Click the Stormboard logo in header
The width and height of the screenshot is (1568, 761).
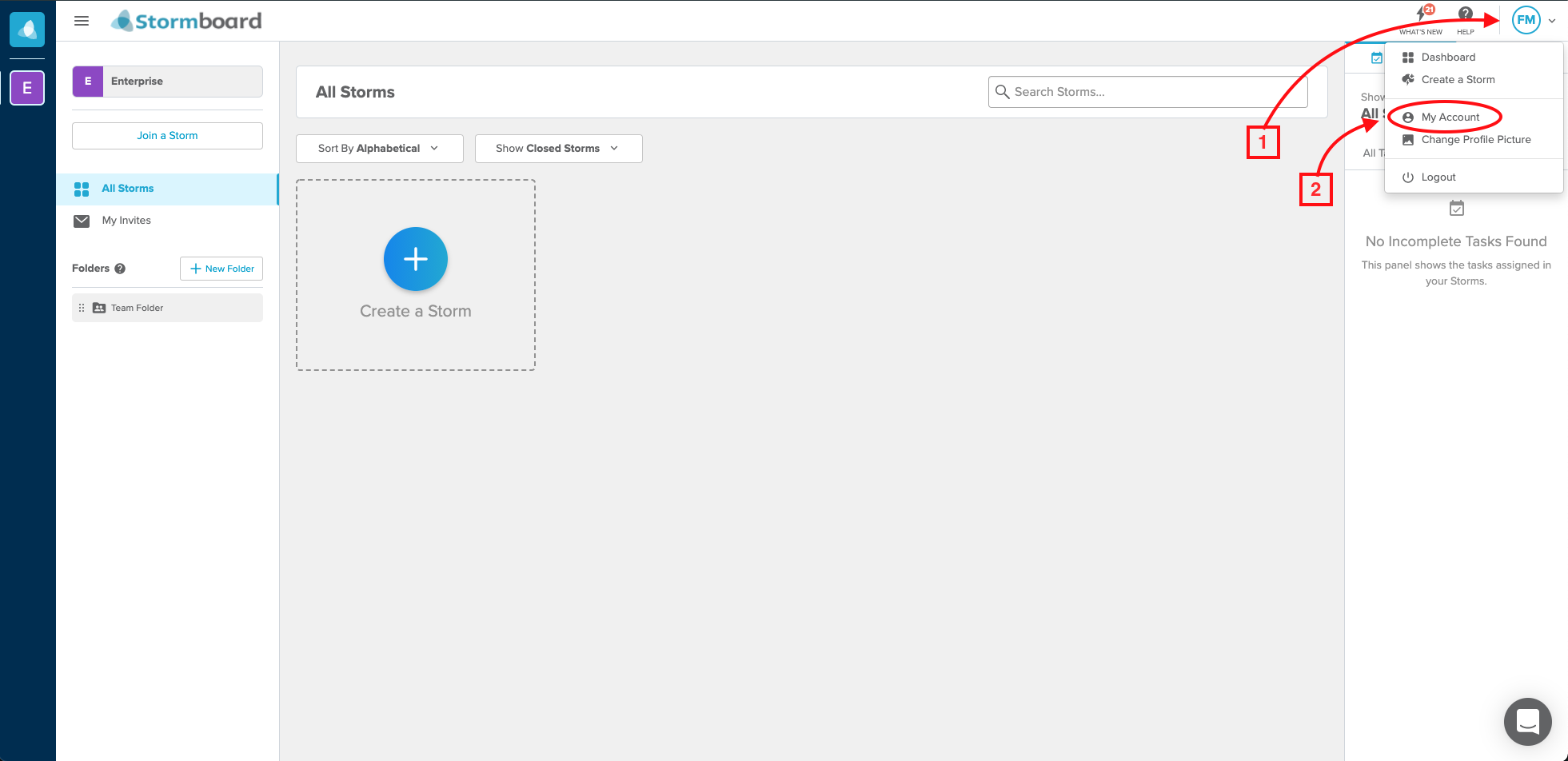pyautogui.click(x=186, y=21)
